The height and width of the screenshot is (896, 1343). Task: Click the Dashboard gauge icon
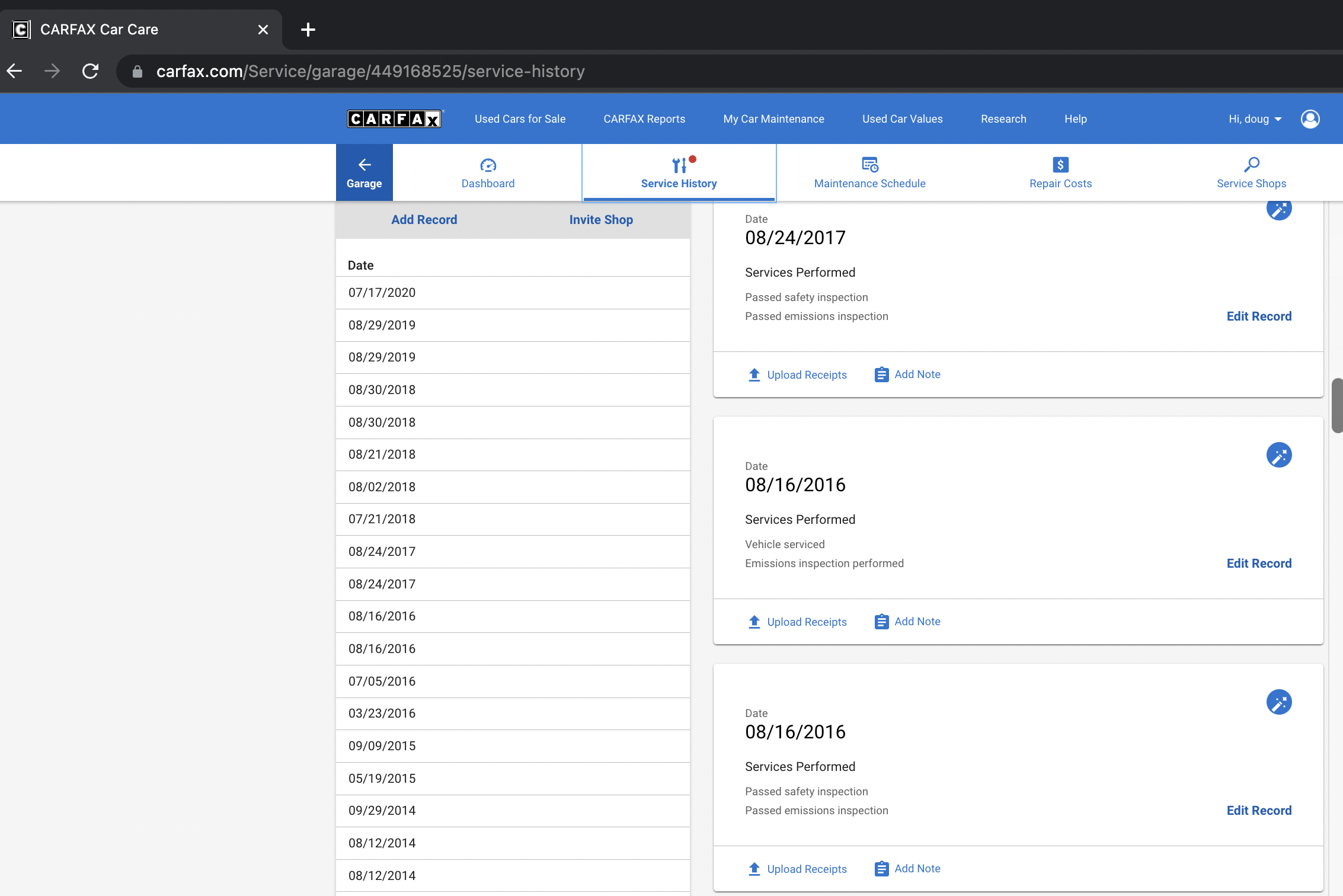pyautogui.click(x=488, y=165)
